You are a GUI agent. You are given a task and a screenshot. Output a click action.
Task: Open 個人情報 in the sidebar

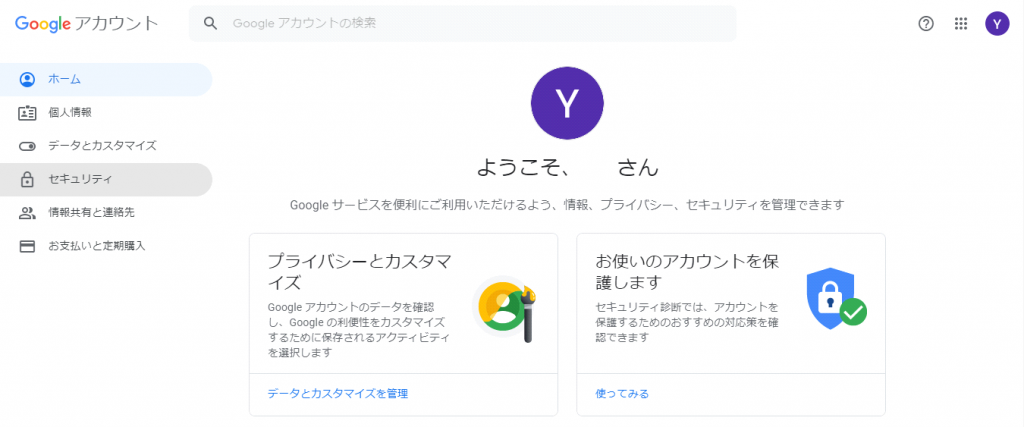[106, 113]
